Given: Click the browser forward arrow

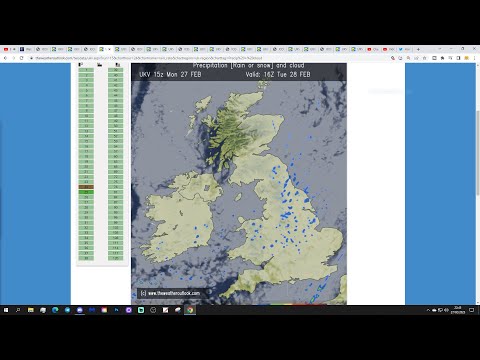Looking at the screenshot, I should 14,58.
